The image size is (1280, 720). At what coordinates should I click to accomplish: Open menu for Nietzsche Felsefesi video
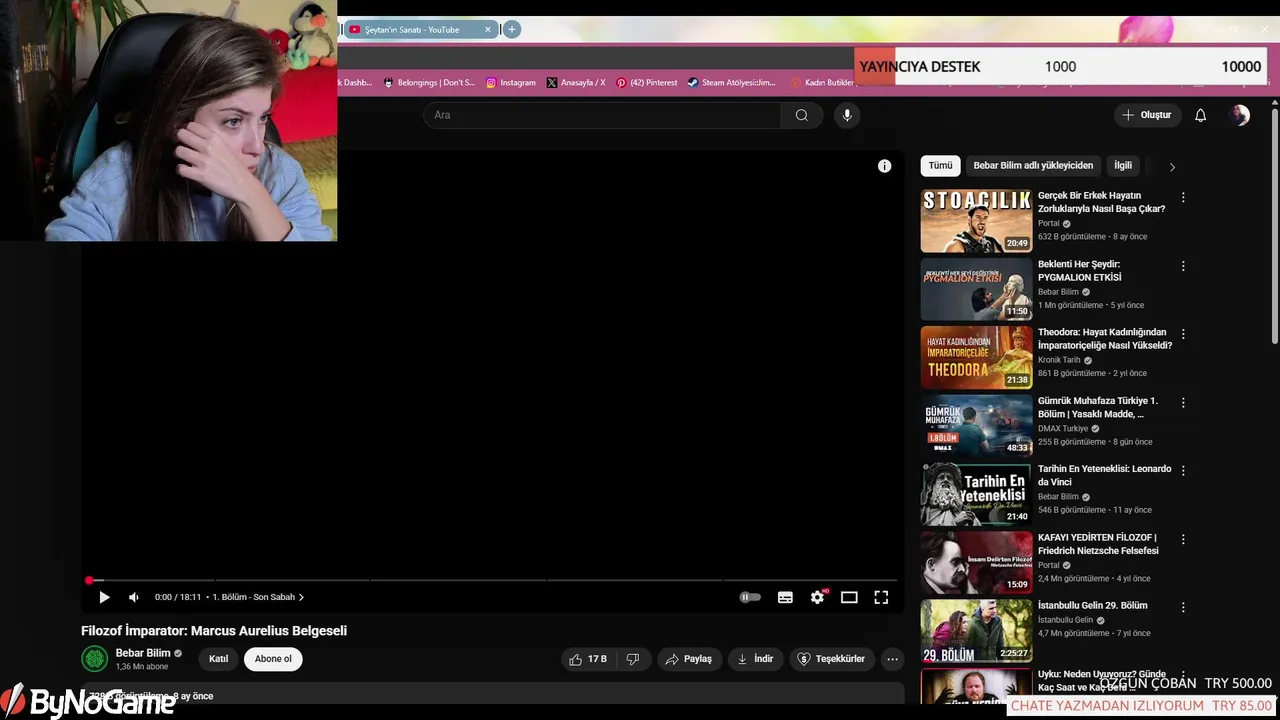[x=1183, y=539]
